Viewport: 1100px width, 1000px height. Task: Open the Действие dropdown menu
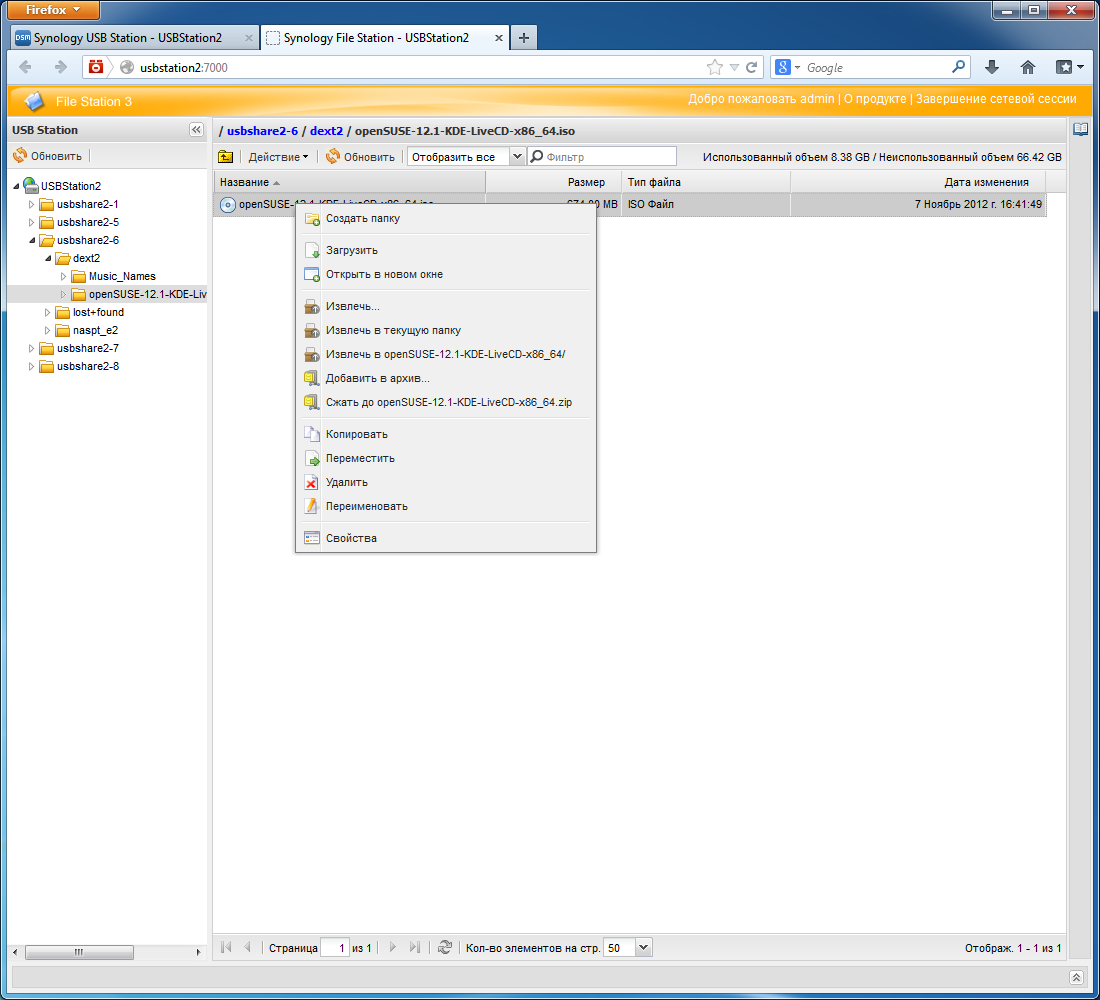point(279,157)
